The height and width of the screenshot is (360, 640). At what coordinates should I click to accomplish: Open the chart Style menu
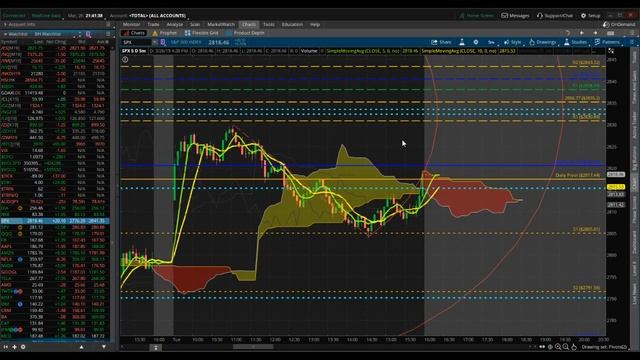pos(512,42)
